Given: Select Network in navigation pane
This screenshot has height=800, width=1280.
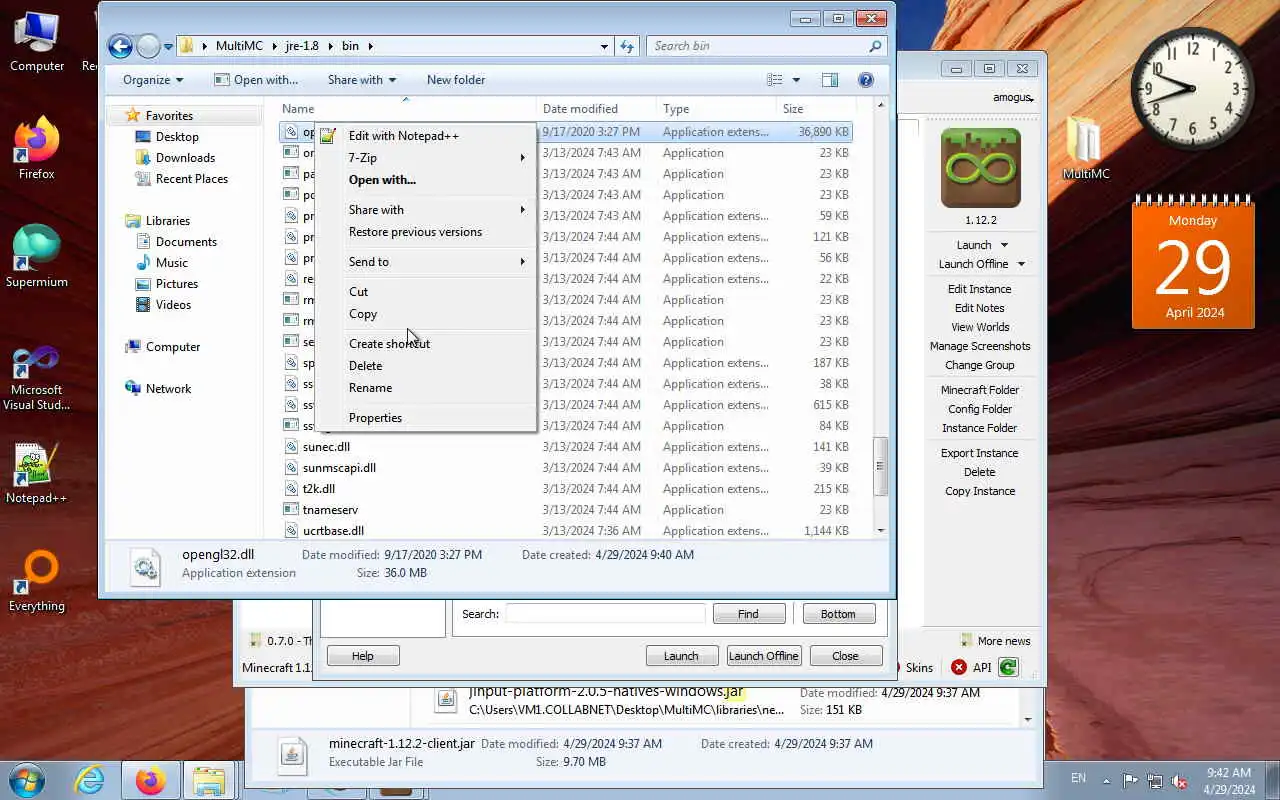Looking at the screenshot, I should (168, 389).
